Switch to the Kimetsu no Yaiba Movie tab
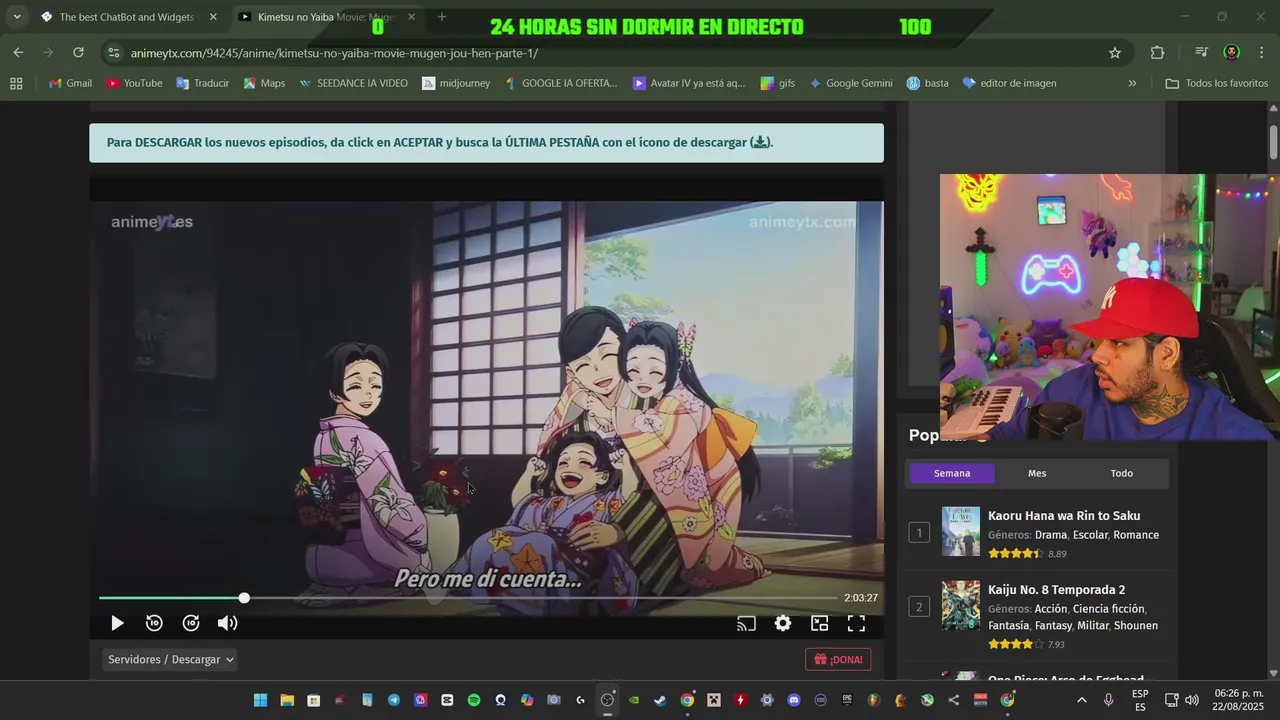This screenshot has width=1280, height=720. pos(325,17)
